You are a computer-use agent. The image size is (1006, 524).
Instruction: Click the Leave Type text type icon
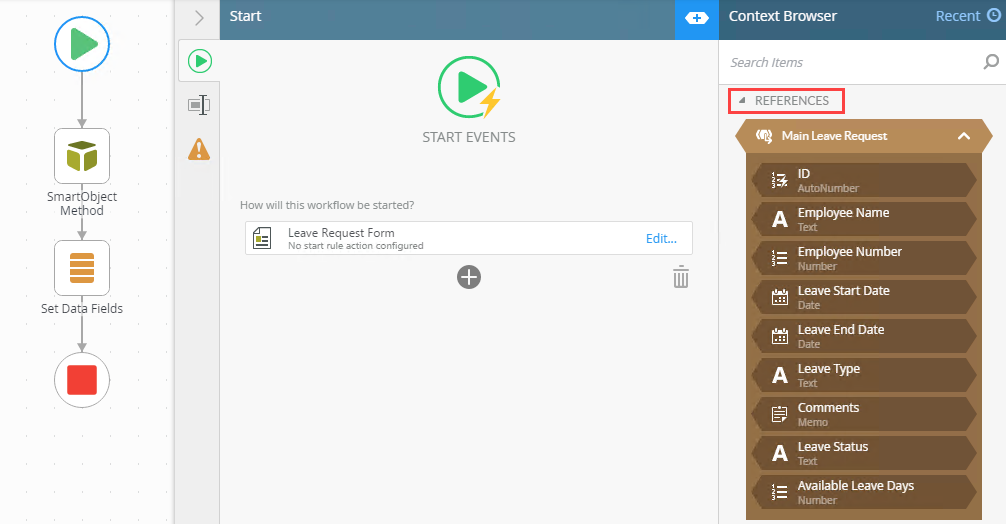click(x=780, y=375)
